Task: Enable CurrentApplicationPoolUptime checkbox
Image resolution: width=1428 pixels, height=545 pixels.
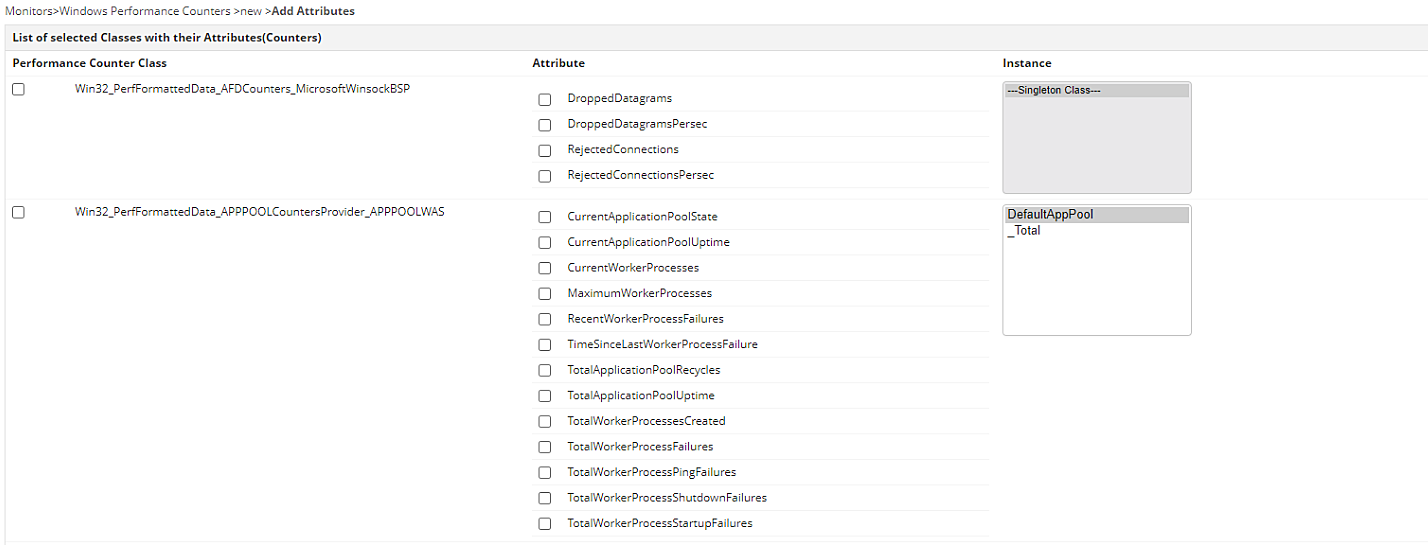Action: pyautogui.click(x=545, y=243)
